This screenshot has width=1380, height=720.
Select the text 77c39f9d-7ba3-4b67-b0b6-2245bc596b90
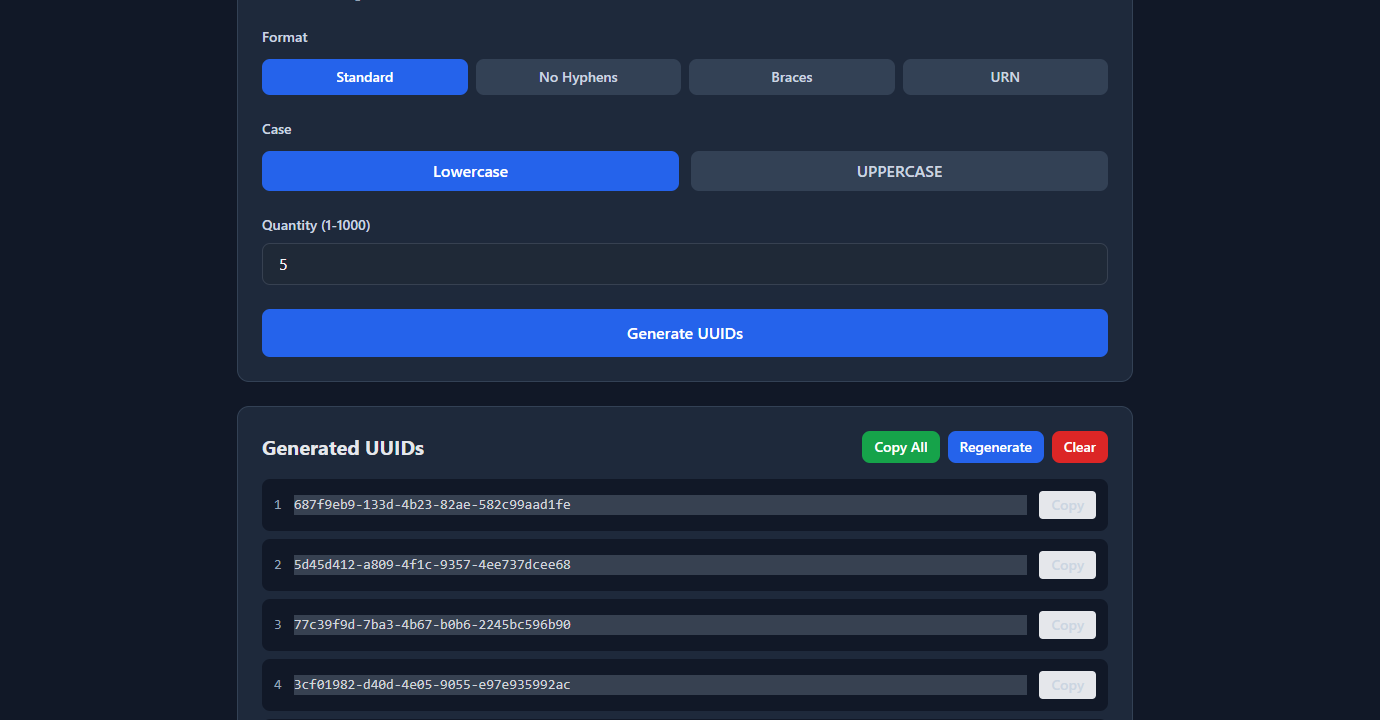[x=432, y=625]
